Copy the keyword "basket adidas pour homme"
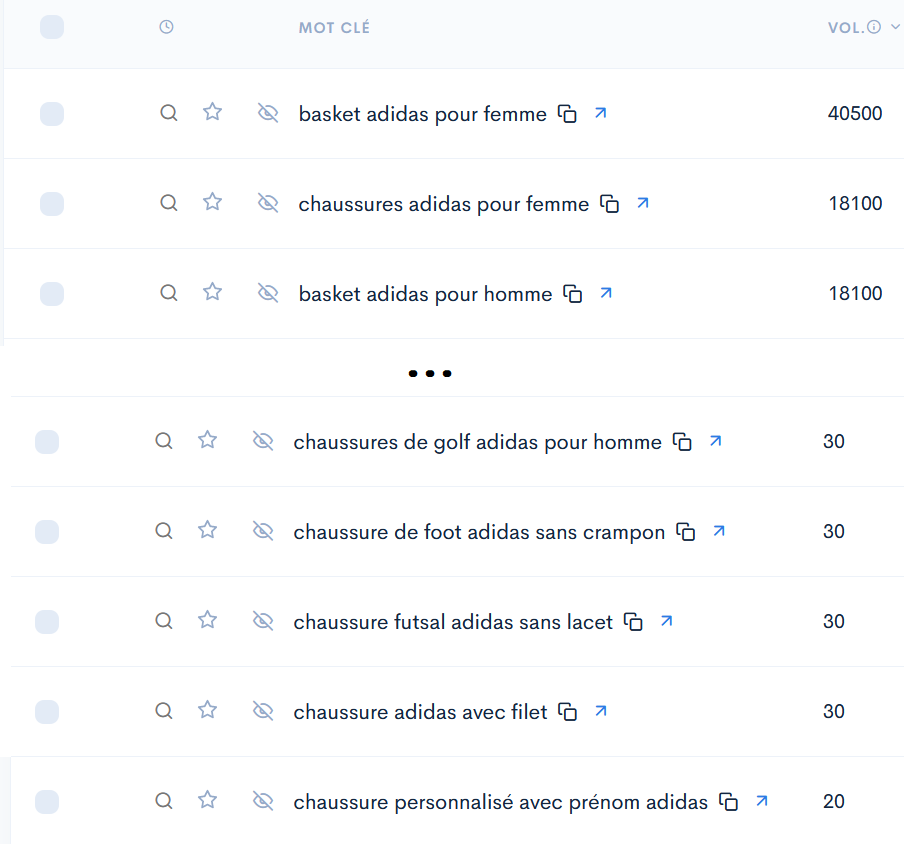904x844 pixels. tap(570, 294)
